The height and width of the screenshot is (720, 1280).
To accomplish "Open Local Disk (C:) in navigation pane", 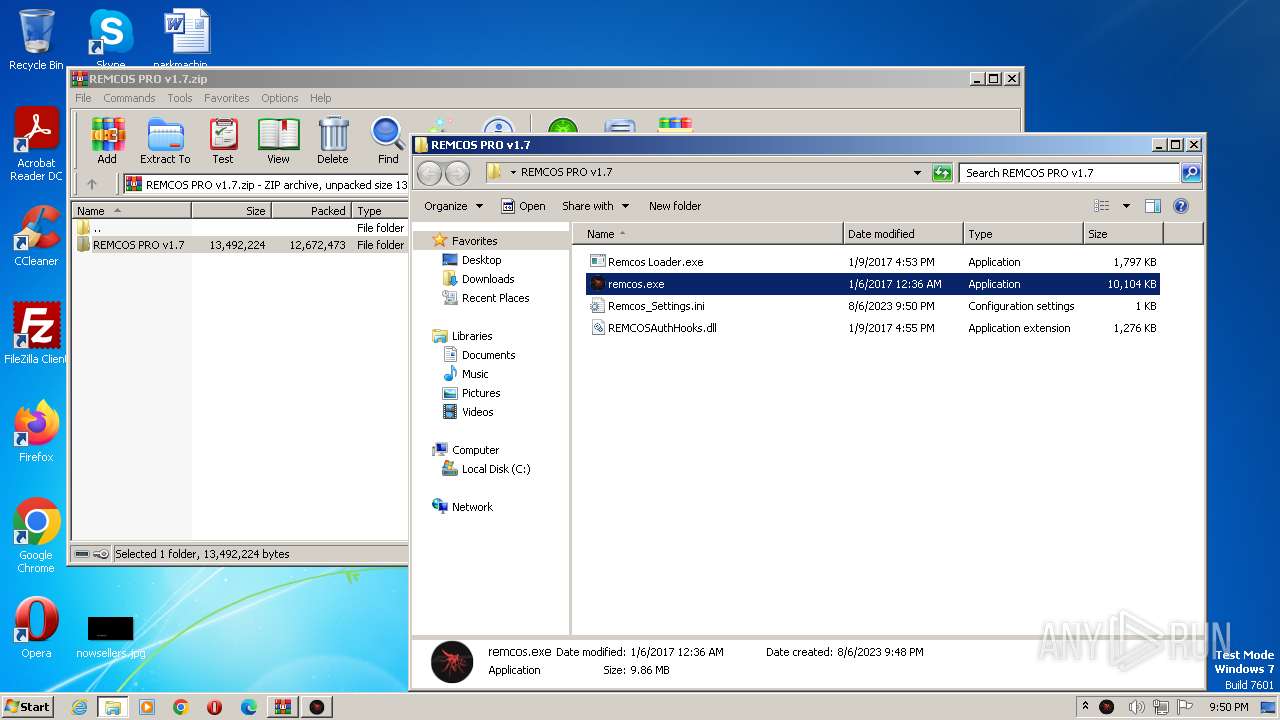I will click(x=496, y=469).
